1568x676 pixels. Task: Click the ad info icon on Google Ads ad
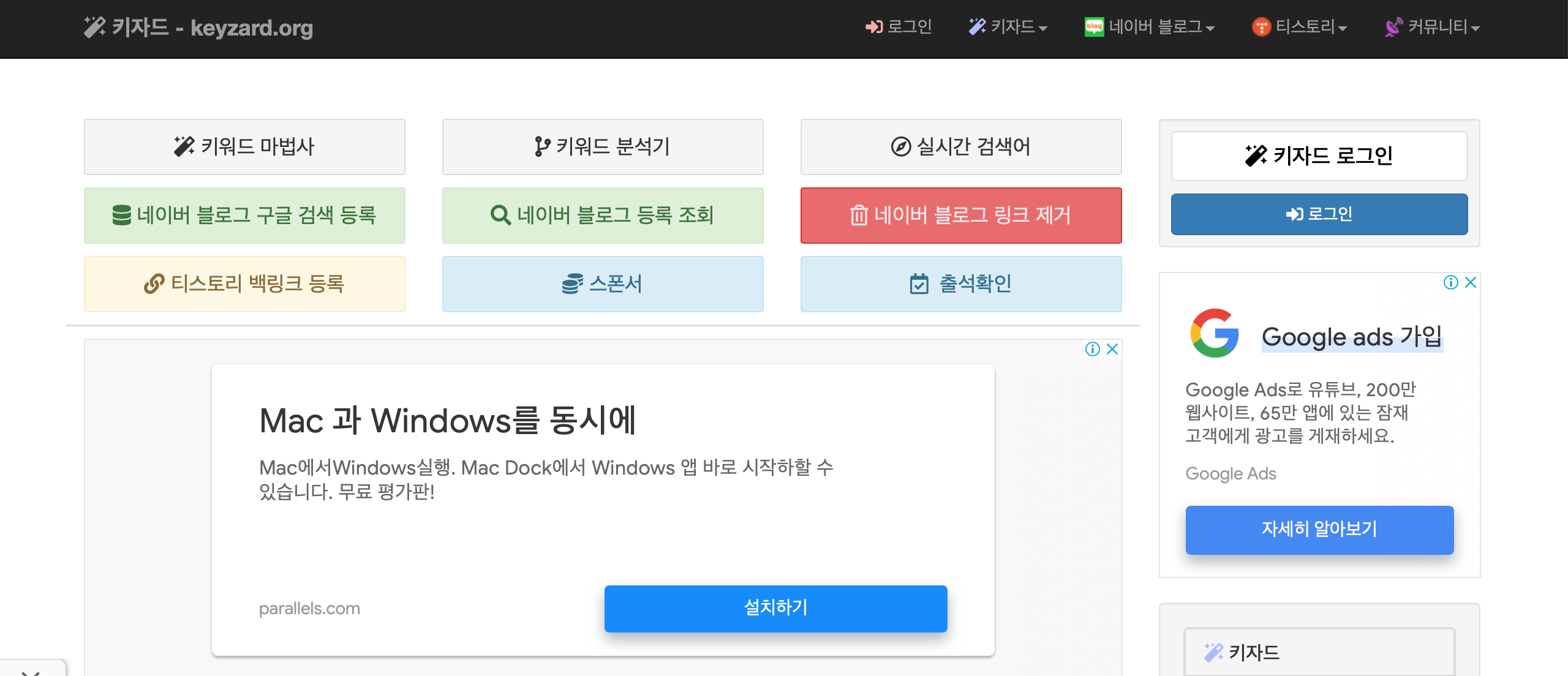(1450, 282)
